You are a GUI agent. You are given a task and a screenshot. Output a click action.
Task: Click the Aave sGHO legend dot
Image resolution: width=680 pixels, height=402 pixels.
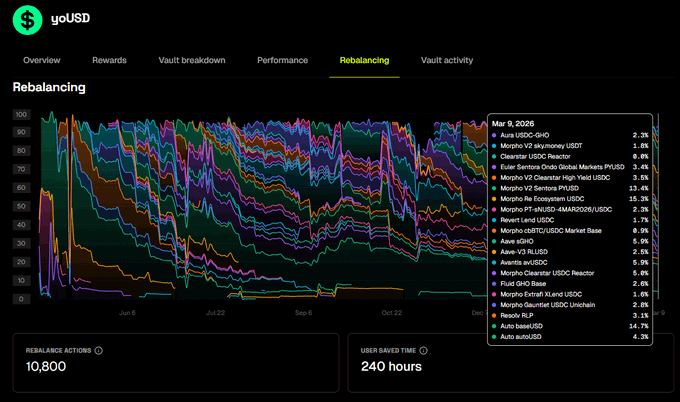(495, 241)
